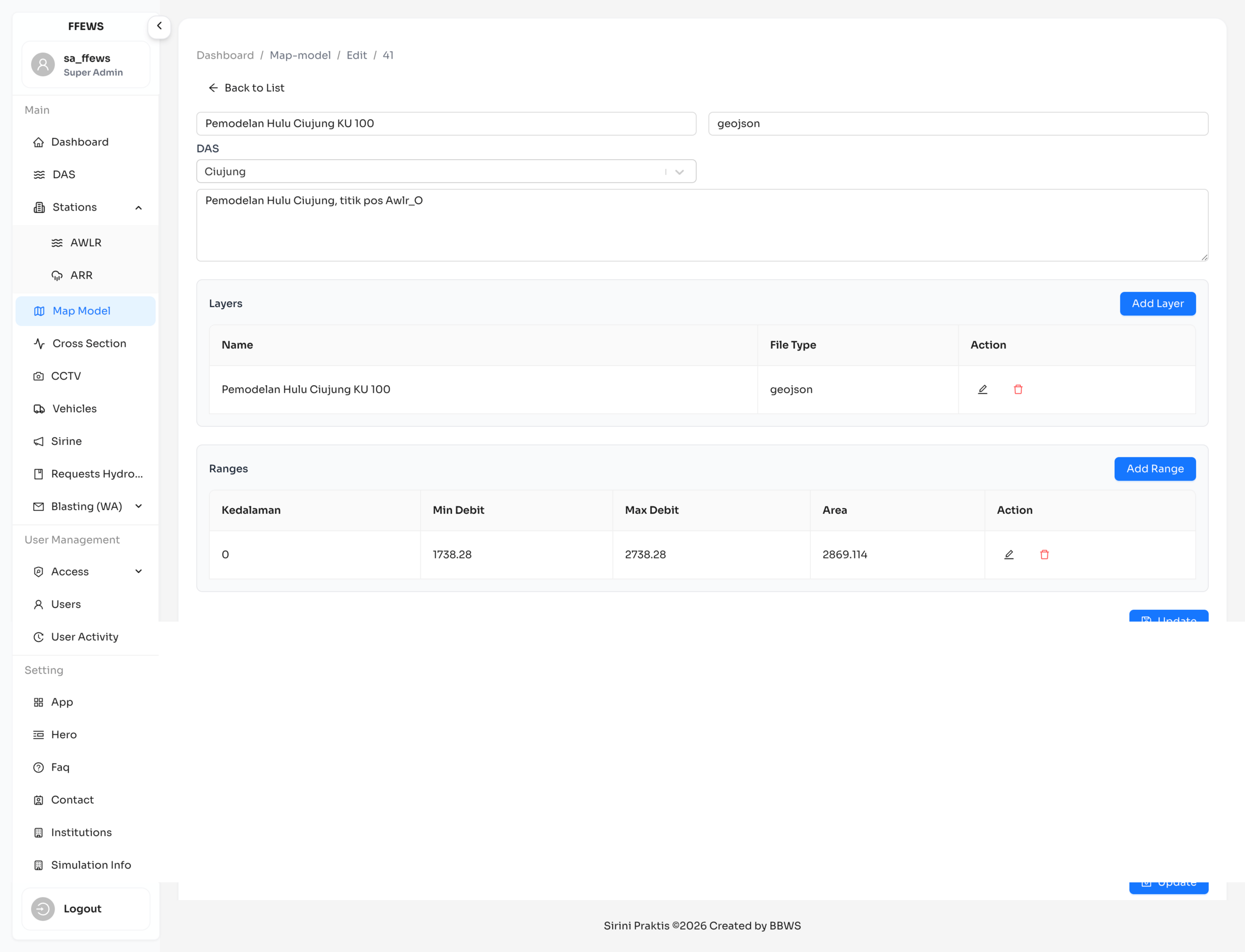The width and height of the screenshot is (1245, 952).
Task: Click the Edit breadcrumb link
Action: coord(356,55)
